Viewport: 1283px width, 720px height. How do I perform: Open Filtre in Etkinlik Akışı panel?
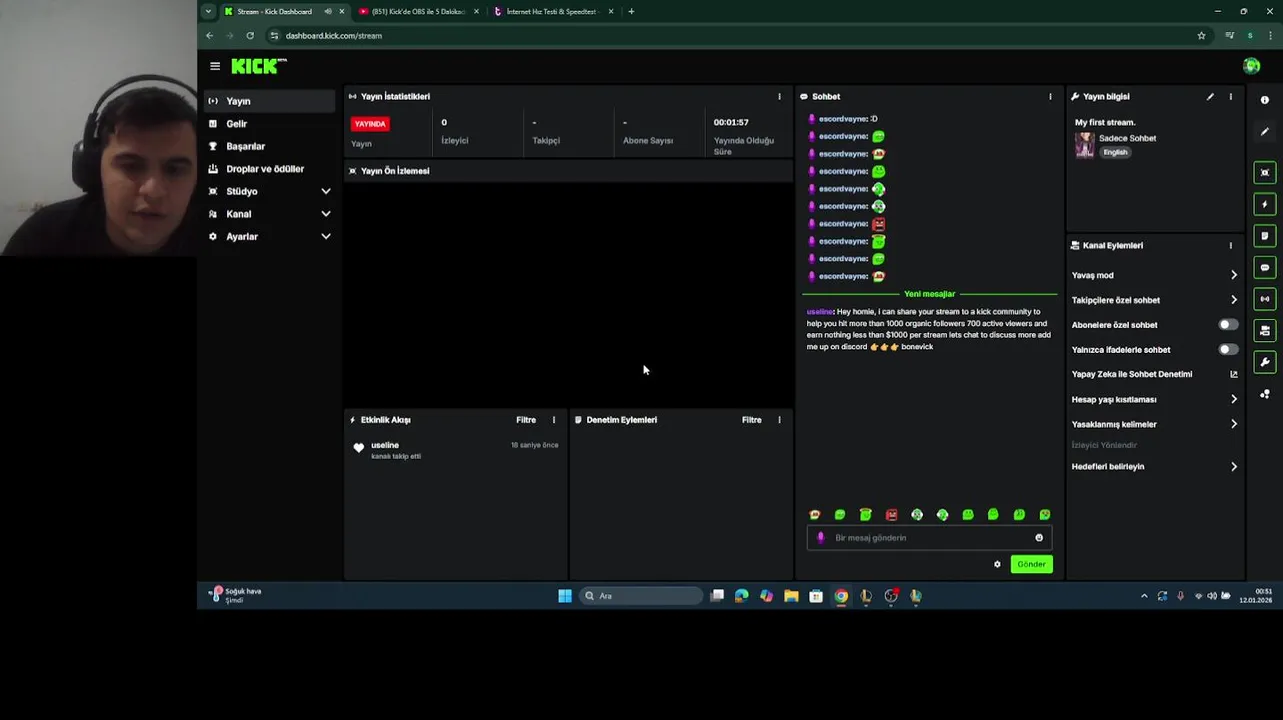[526, 420]
